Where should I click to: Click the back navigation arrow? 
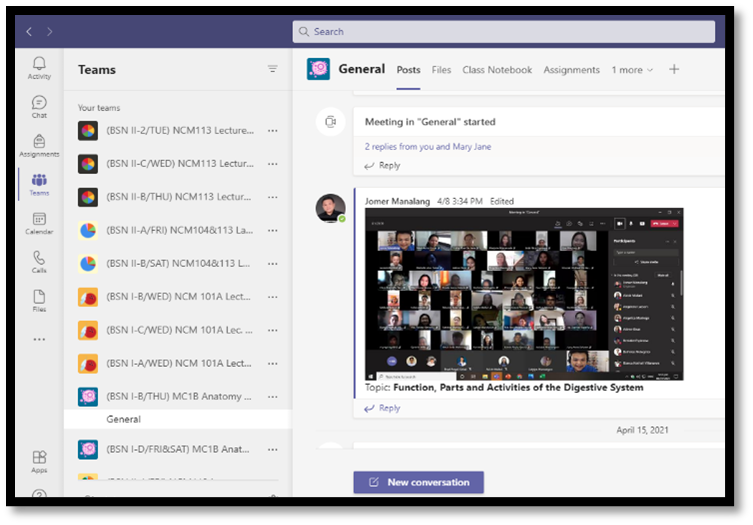29,32
